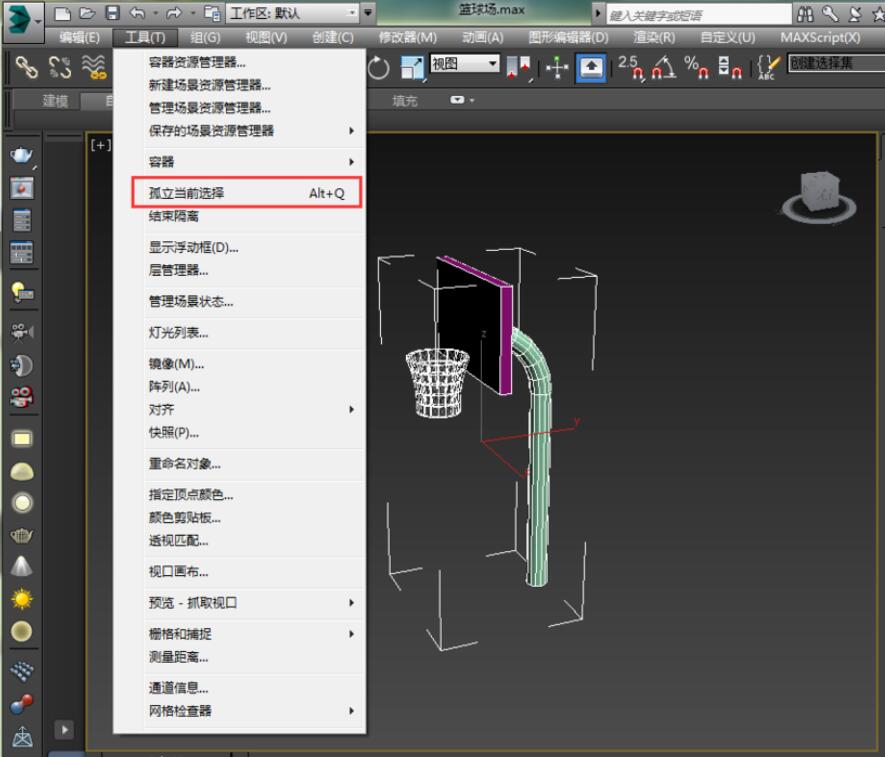
Task: Click the video camera icon in left sidebar
Action: (x=22, y=331)
